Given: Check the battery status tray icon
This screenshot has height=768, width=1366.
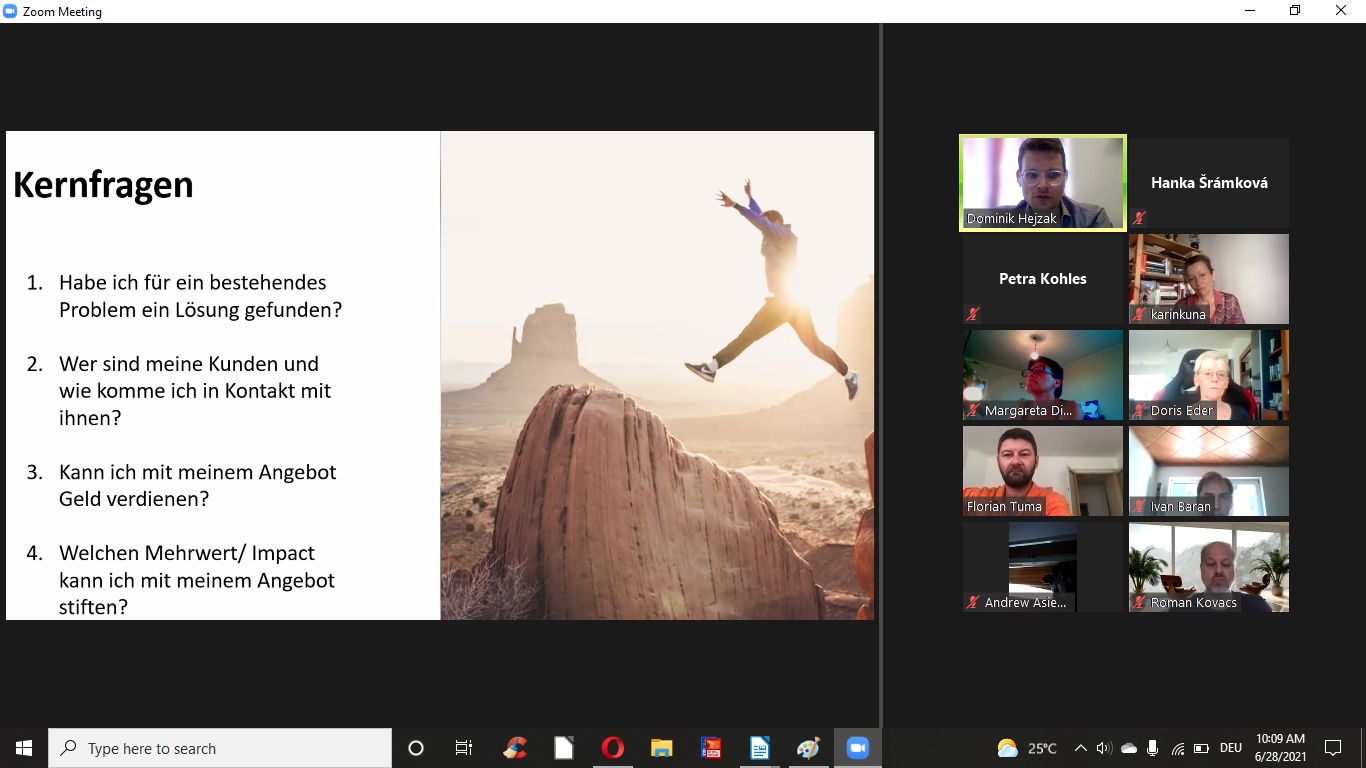Looking at the screenshot, I should click(x=1201, y=748).
